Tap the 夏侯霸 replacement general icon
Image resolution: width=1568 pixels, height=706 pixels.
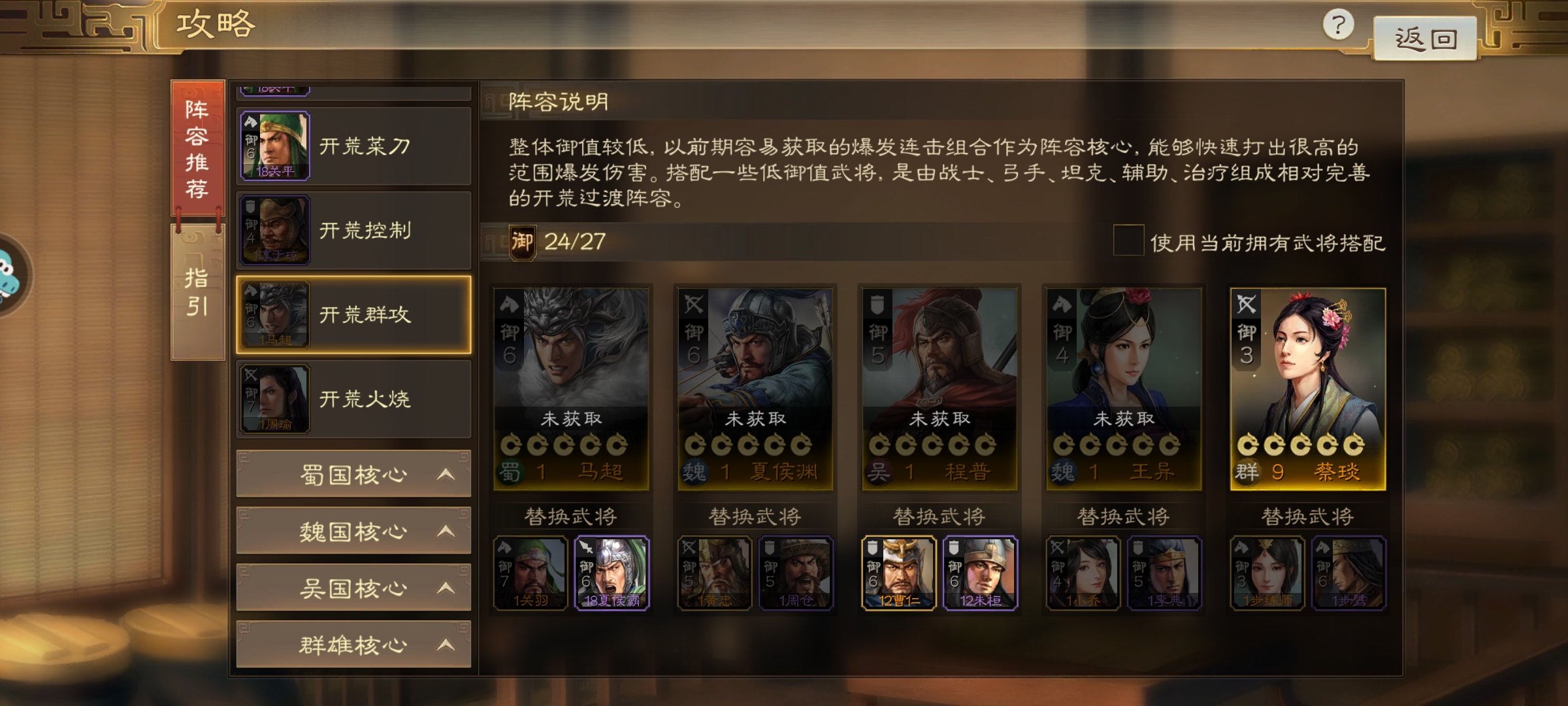(x=612, y=573)
